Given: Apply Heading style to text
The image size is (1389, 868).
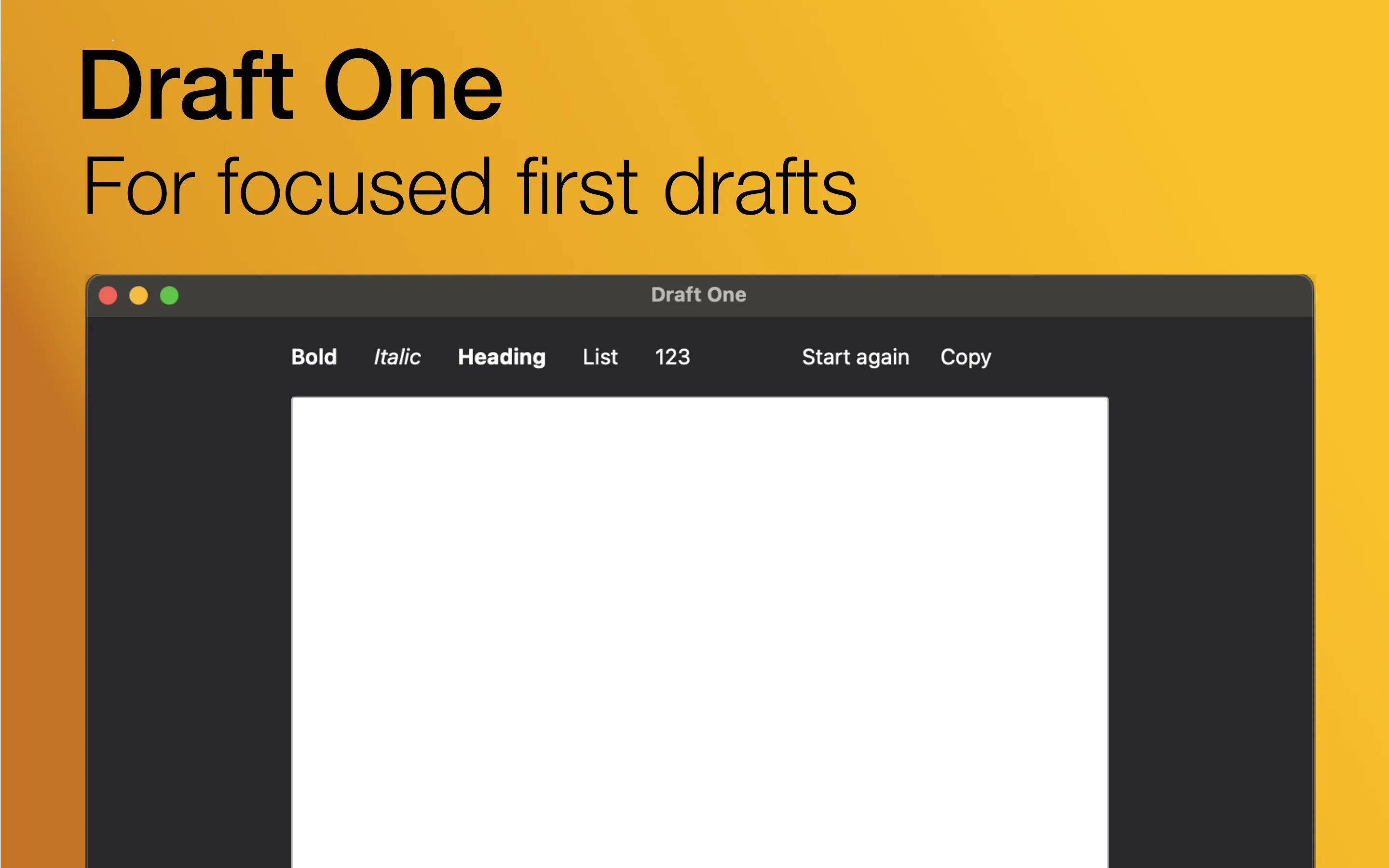Looking at the screenshot, I should coord(499,357).
